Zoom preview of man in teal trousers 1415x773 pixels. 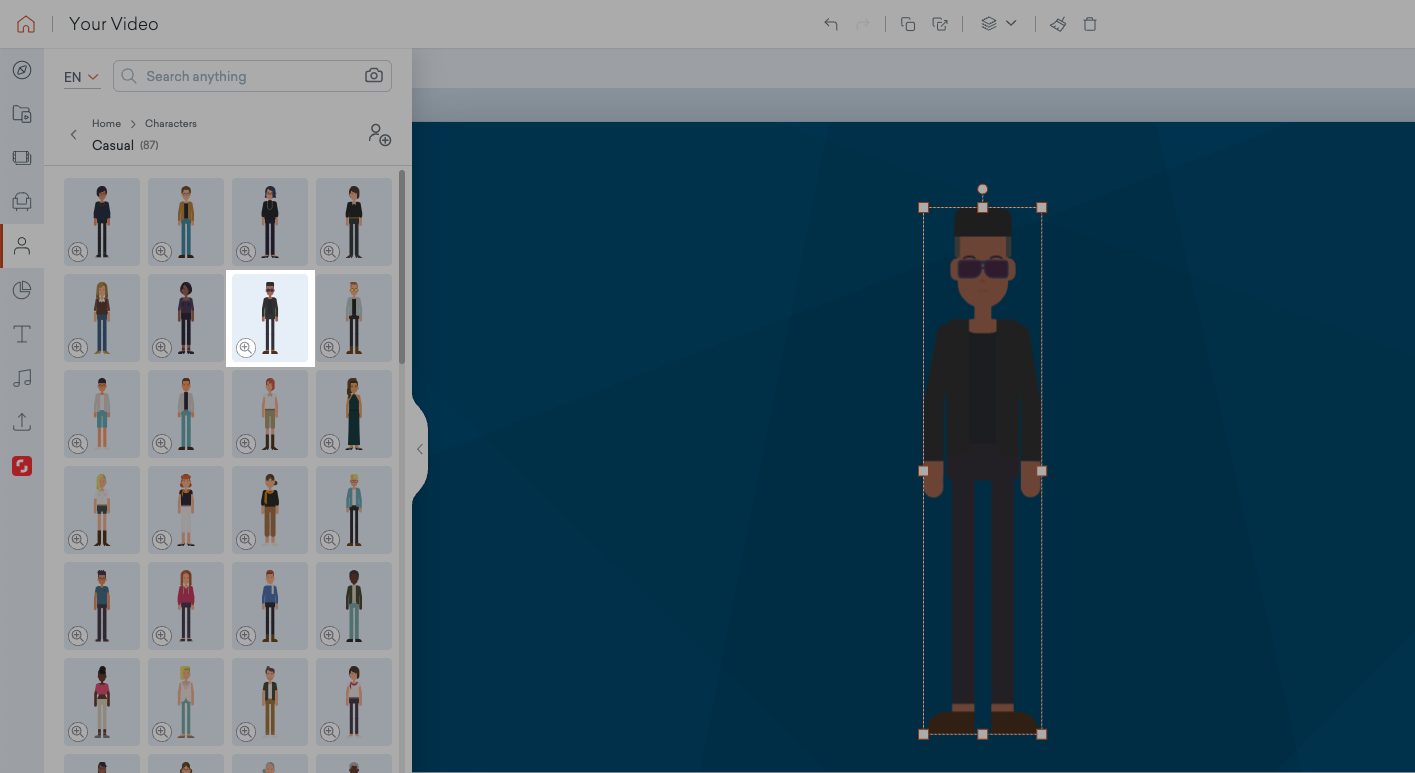(330, 636)
